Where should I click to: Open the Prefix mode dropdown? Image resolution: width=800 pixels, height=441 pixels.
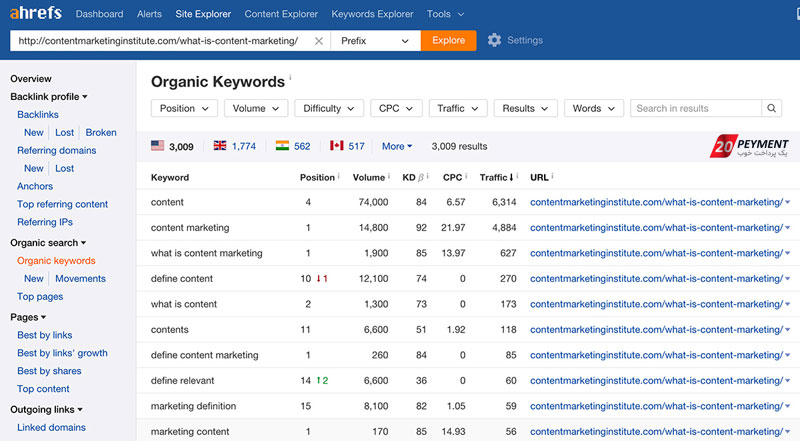click(376, 41)
